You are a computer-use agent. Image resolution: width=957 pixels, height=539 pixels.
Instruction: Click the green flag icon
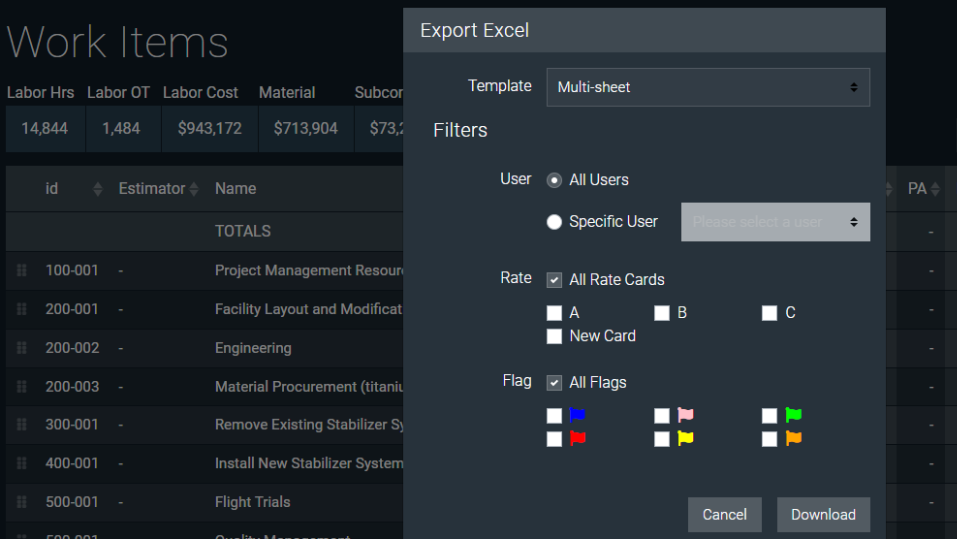click(x=793, y=415)
